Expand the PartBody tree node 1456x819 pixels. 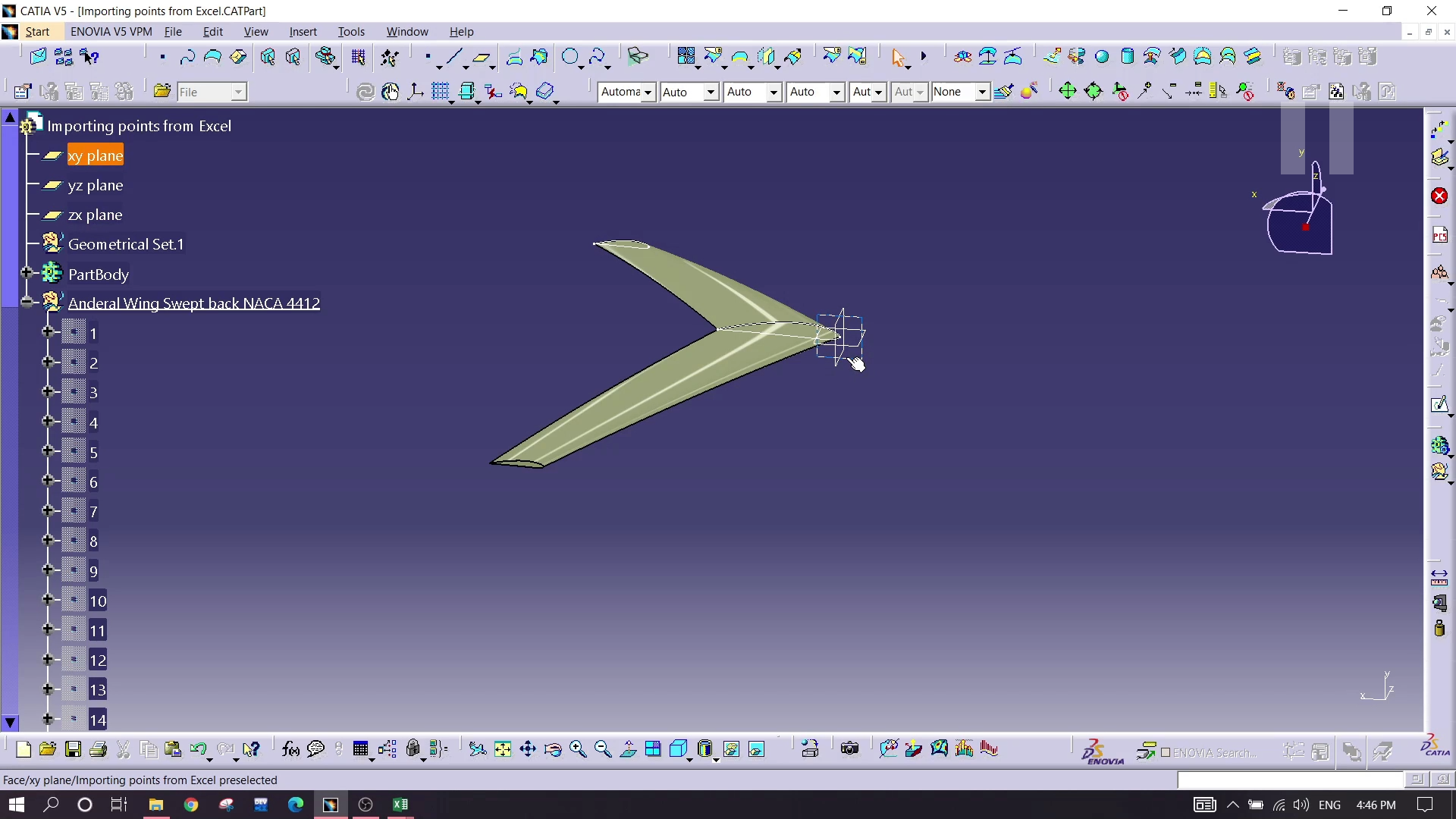click(27, 272)
